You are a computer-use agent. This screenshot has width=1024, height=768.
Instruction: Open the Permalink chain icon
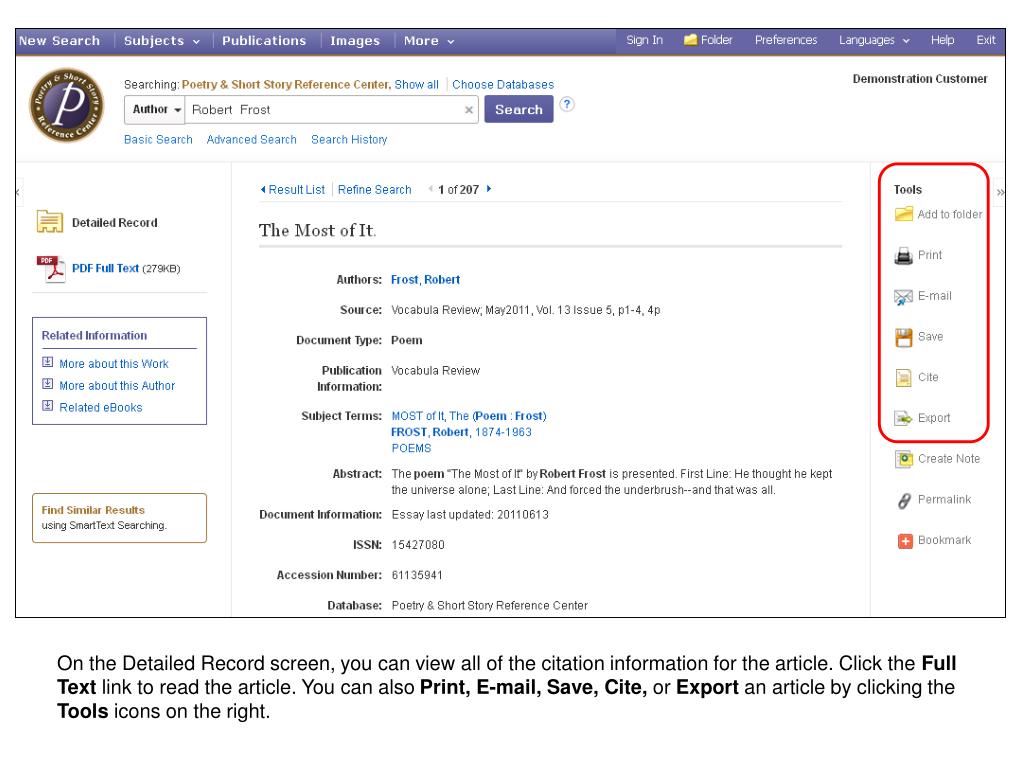[x=904, y=500]
